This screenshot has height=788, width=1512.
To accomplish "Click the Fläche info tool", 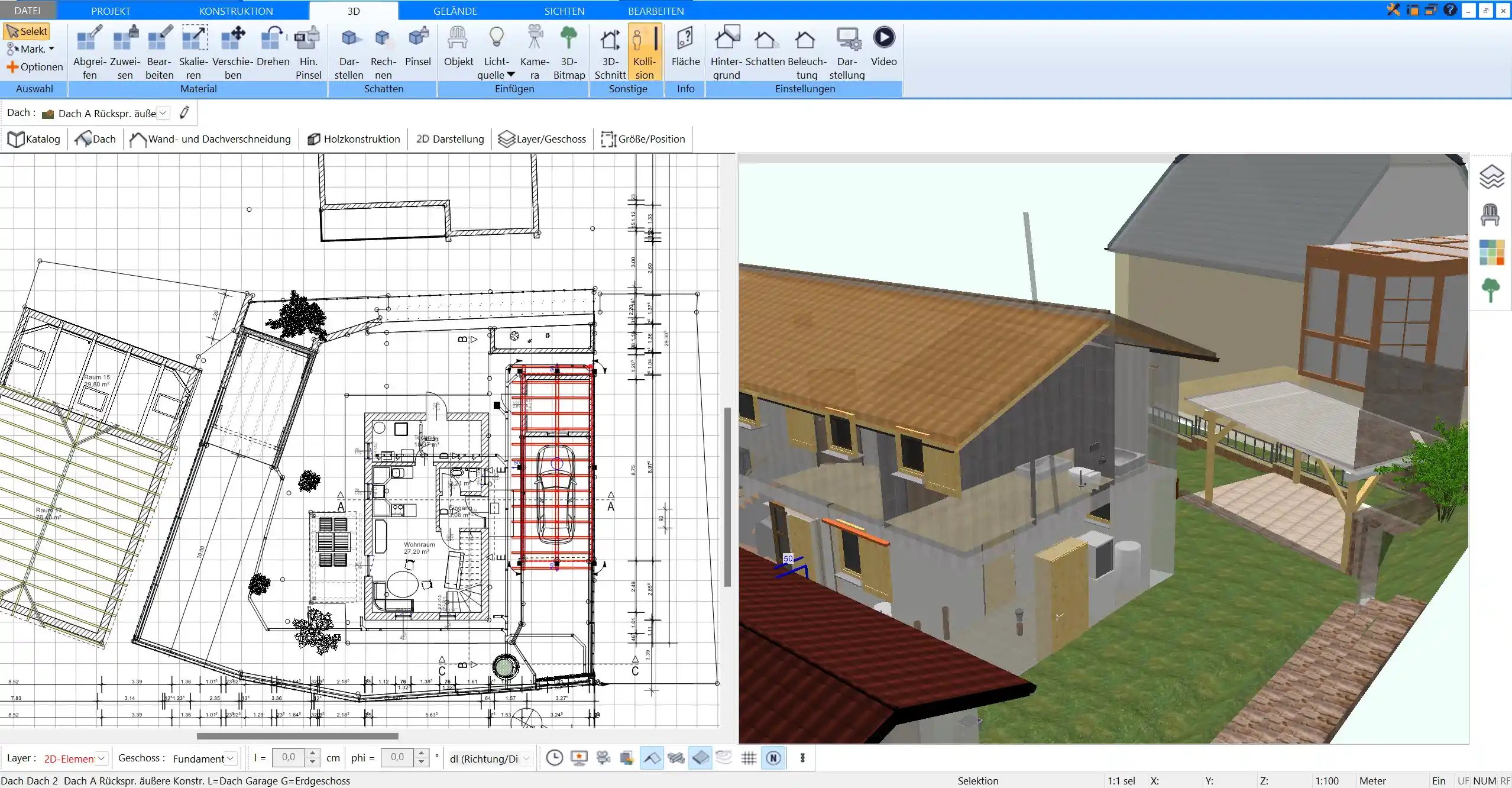I will point(685,46).
